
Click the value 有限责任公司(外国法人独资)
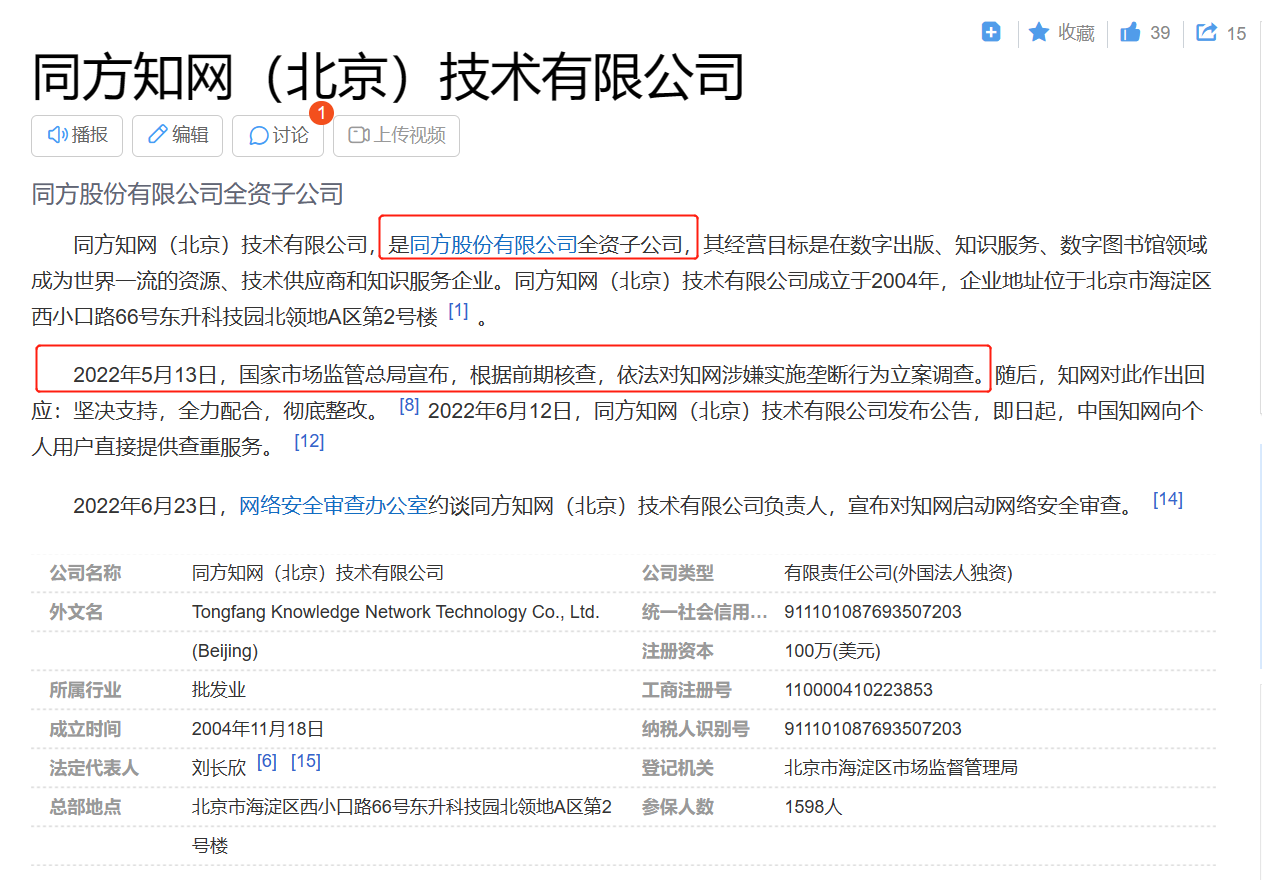tap(899, 573)
